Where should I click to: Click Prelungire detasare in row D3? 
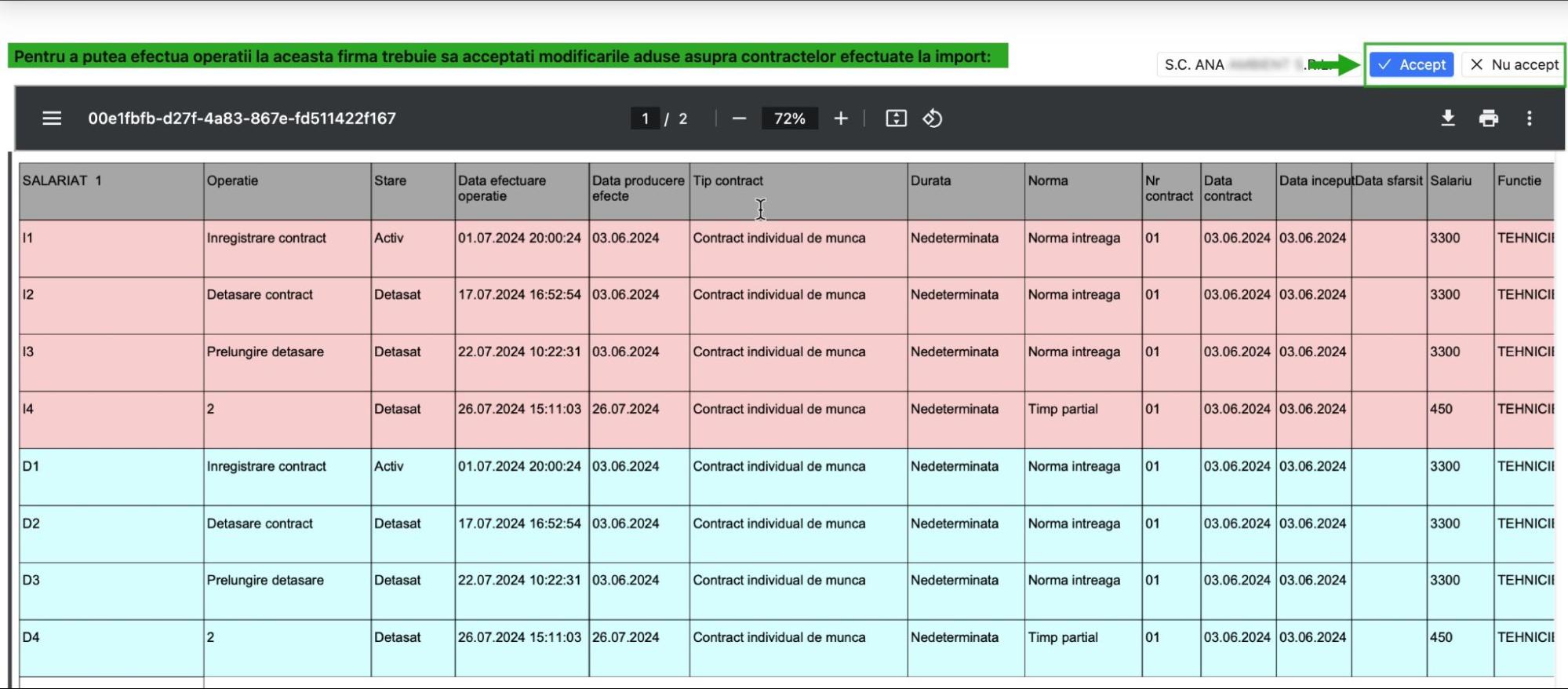coord(265,581)
